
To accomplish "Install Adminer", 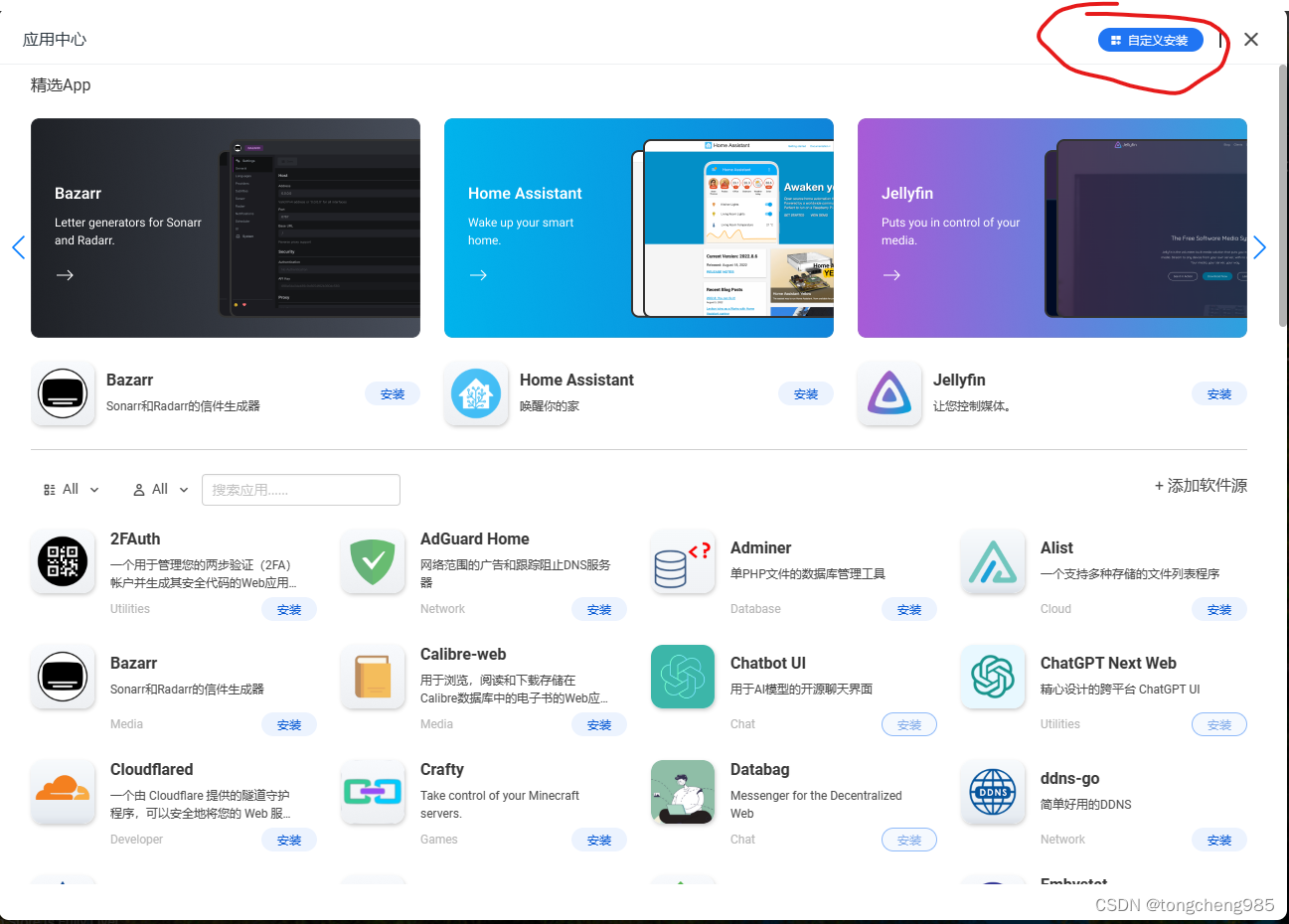I will [909, 610].
